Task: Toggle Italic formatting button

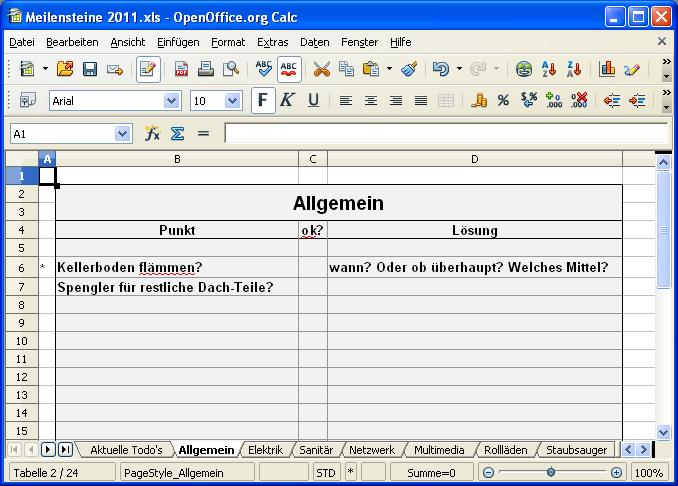Action: 287,100
